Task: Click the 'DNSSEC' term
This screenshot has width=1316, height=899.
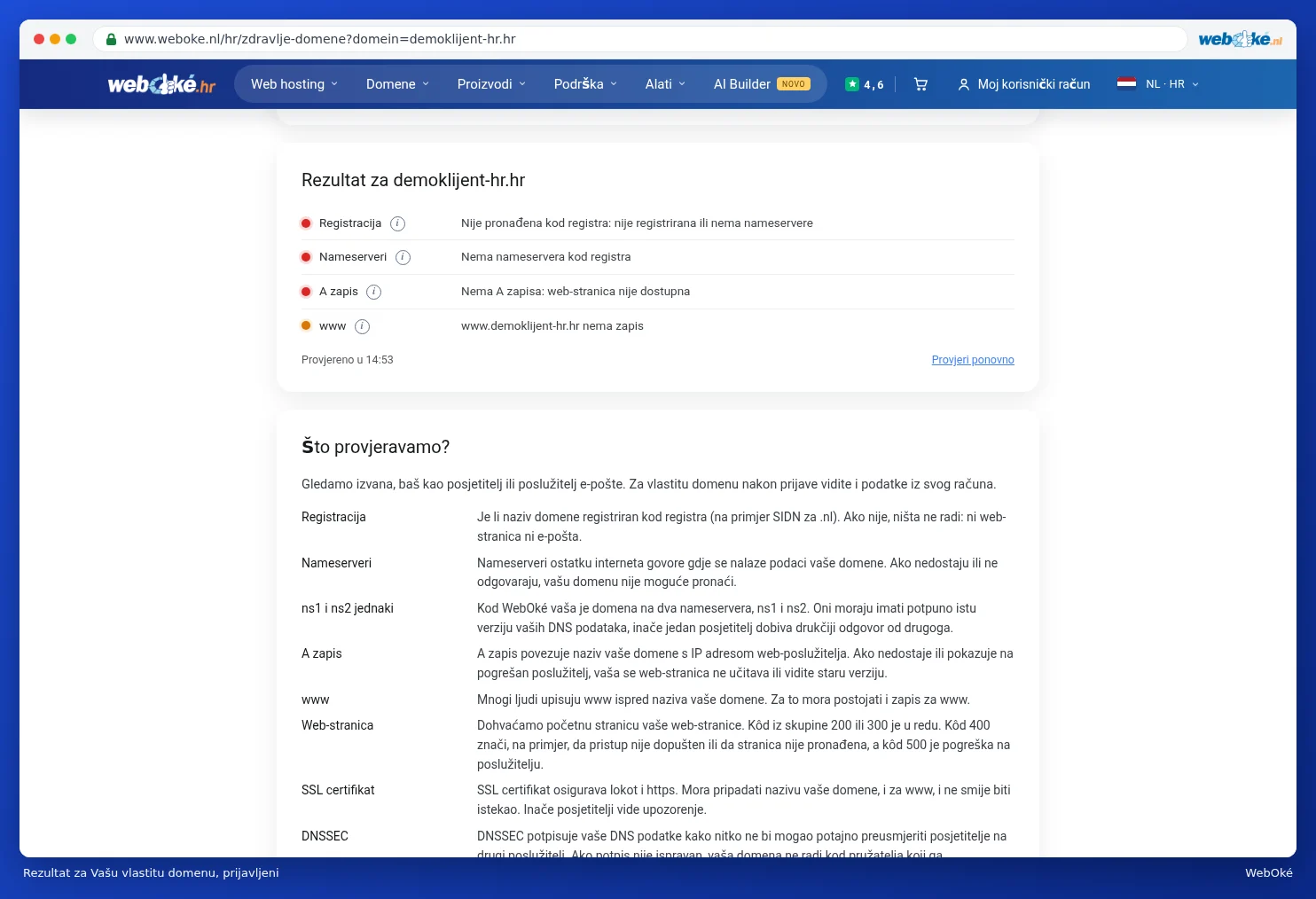Action: click(x=325, y=836)
